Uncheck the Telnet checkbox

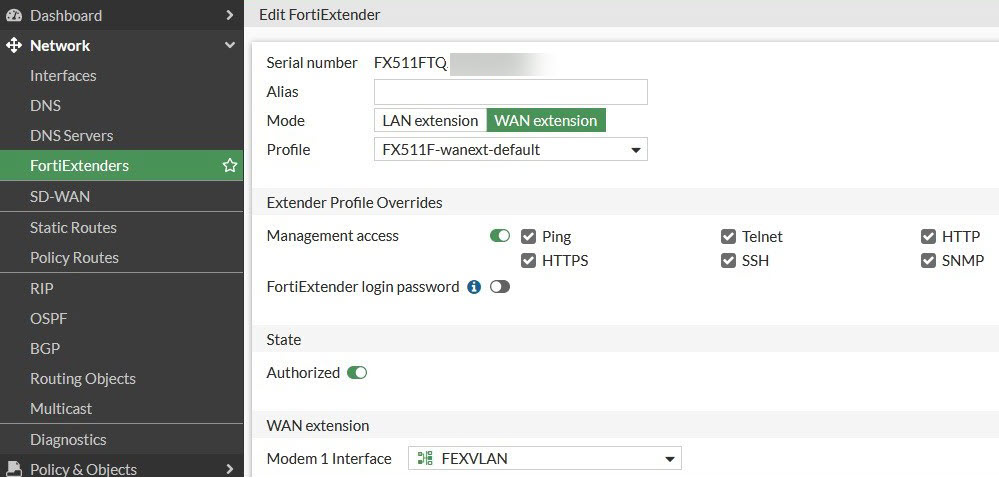tap(728, 237)
